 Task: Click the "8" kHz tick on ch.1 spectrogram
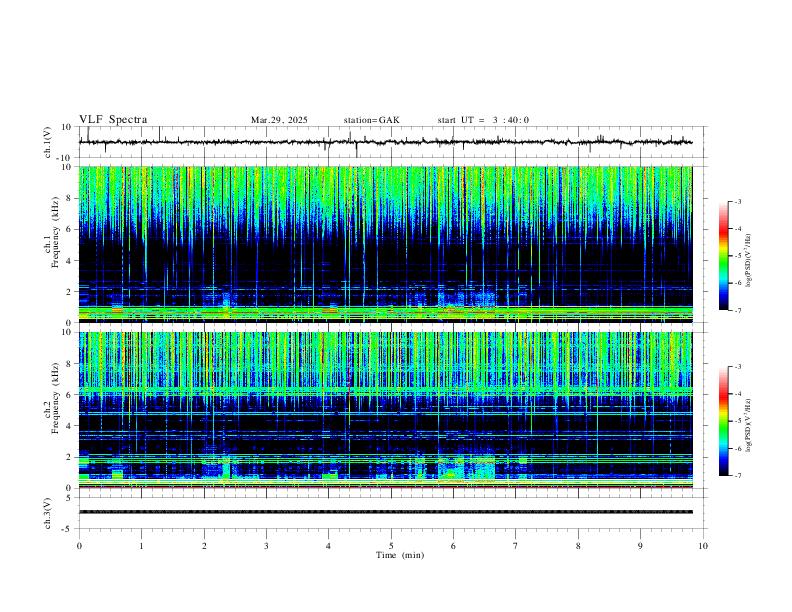click(69, 198)
